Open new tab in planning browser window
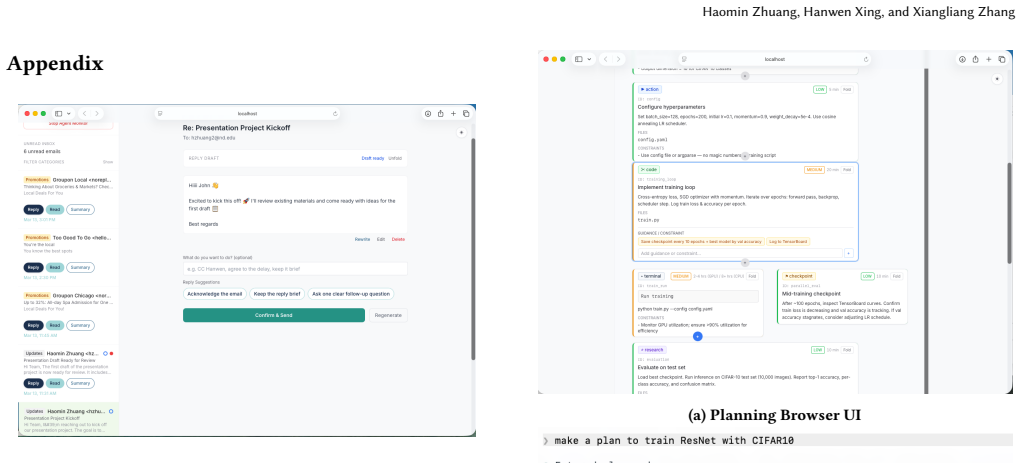The height and width of the screenshot is (463, 1022). click(988, 59)
